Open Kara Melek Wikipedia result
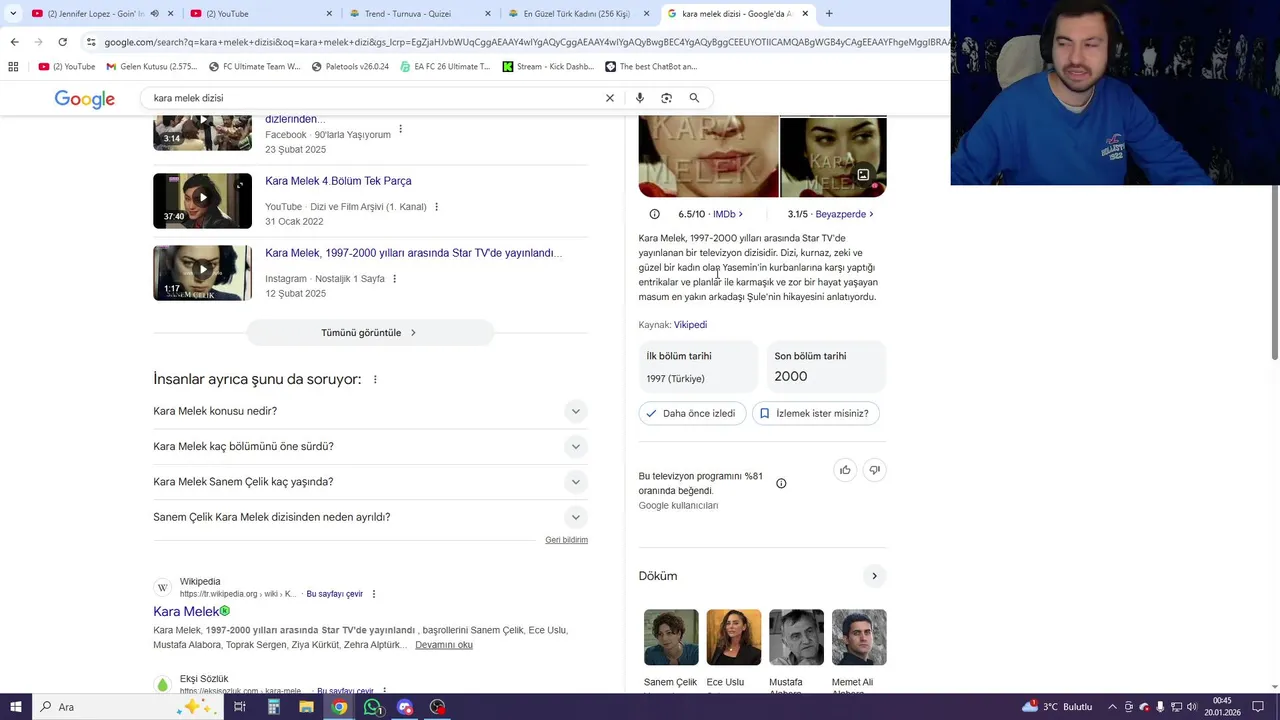This screenshot has height=720, width=1280. [186, 611]
